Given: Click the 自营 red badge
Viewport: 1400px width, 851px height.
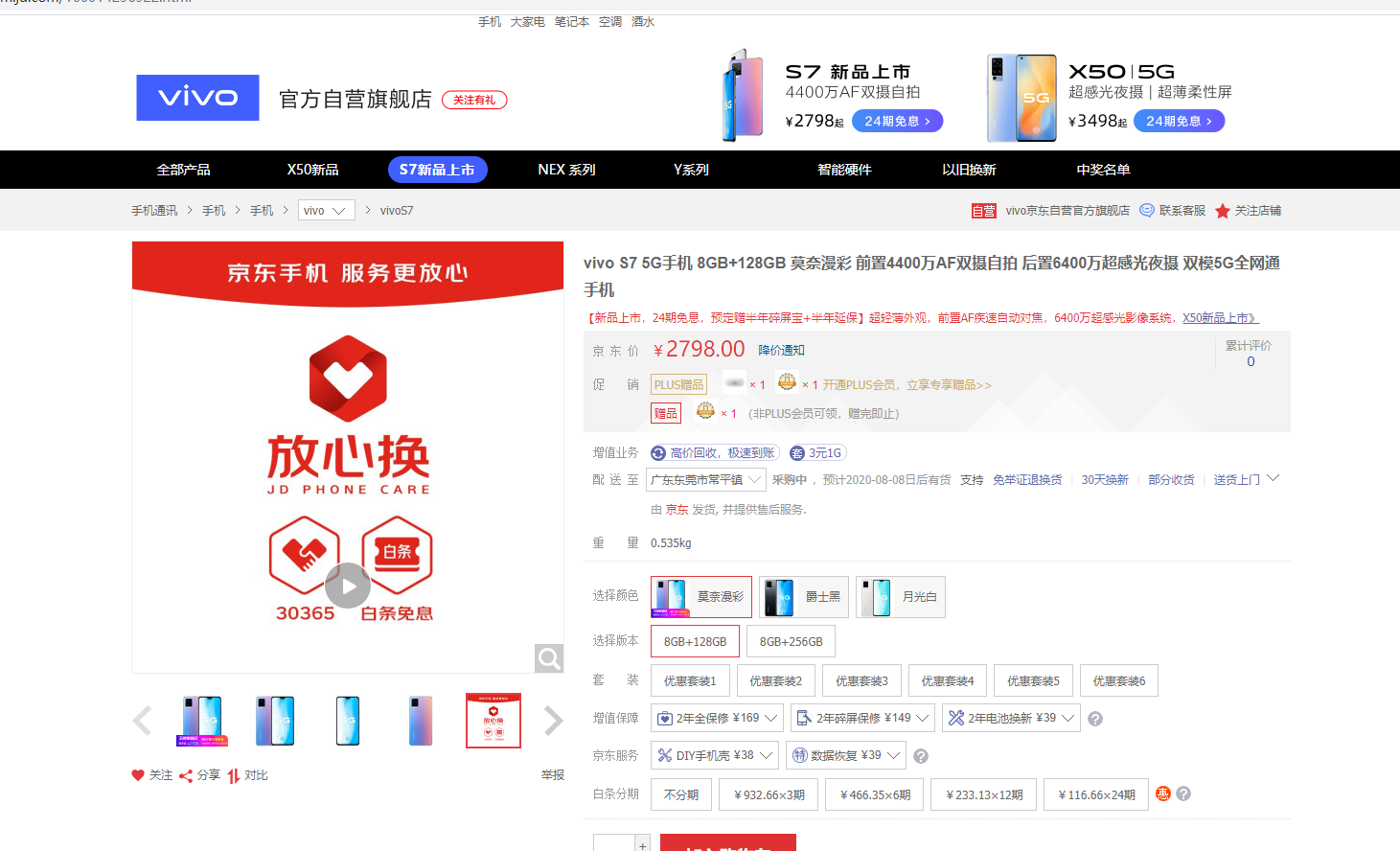Looking at the screenshot, I should pyautogui.click(x=984, y=211).
